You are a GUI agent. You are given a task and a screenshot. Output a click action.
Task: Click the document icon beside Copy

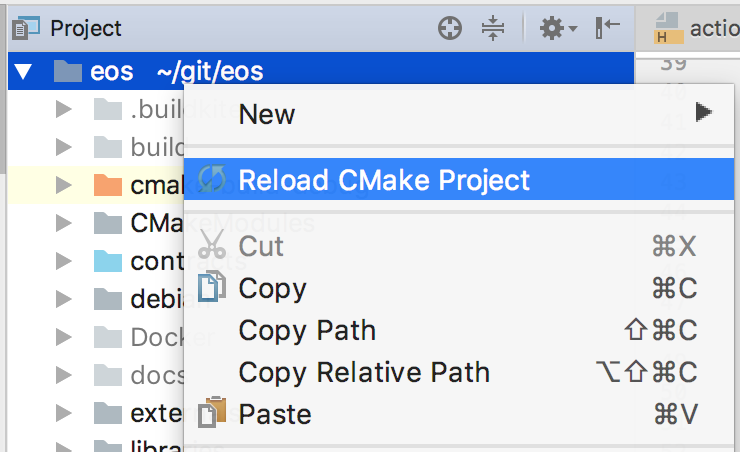click(x=210, y=286)
